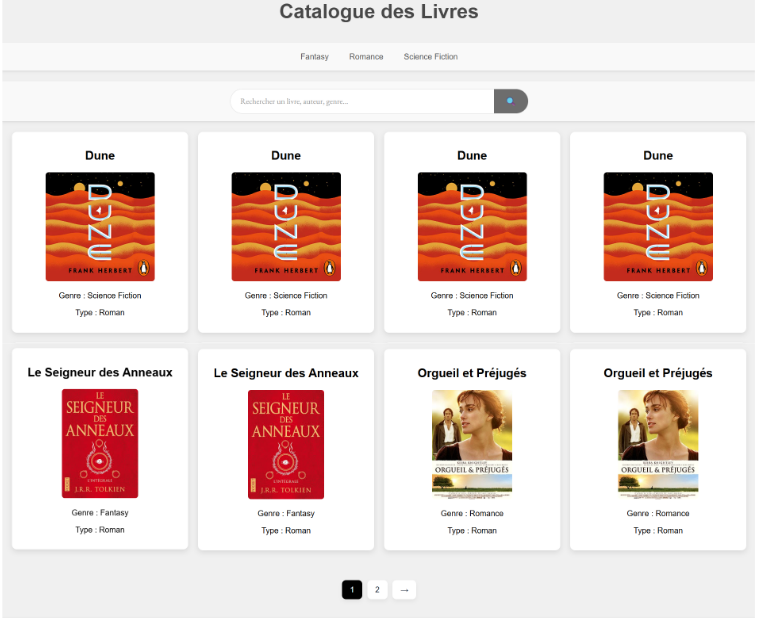Open the Science Fiction genre filter
Viewport: 760px width, 618px height.
click(430, 57)
